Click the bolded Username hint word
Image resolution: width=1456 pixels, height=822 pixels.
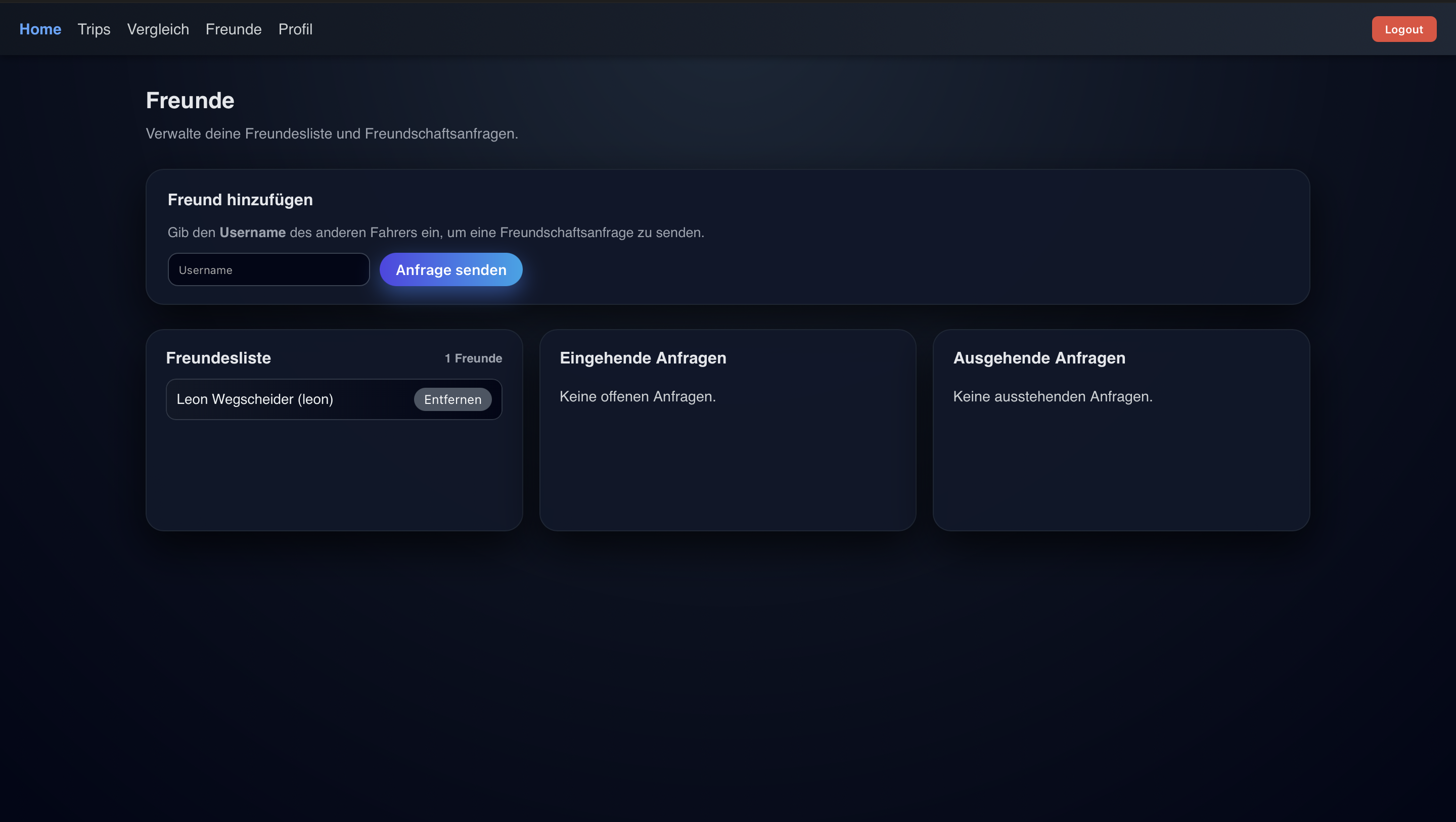[x=252, y=232]
